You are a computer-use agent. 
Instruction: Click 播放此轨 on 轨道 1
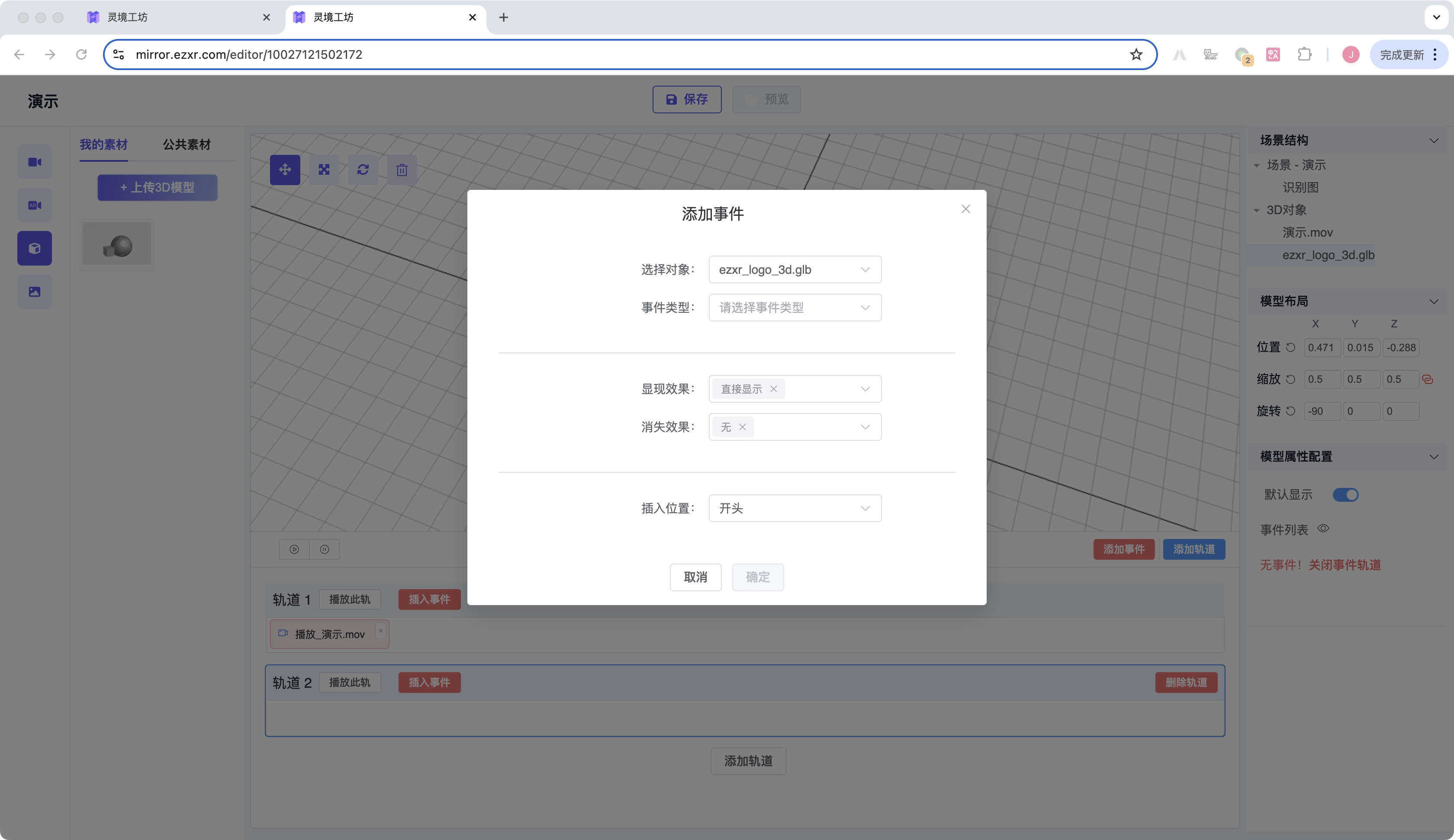(350, 600)
